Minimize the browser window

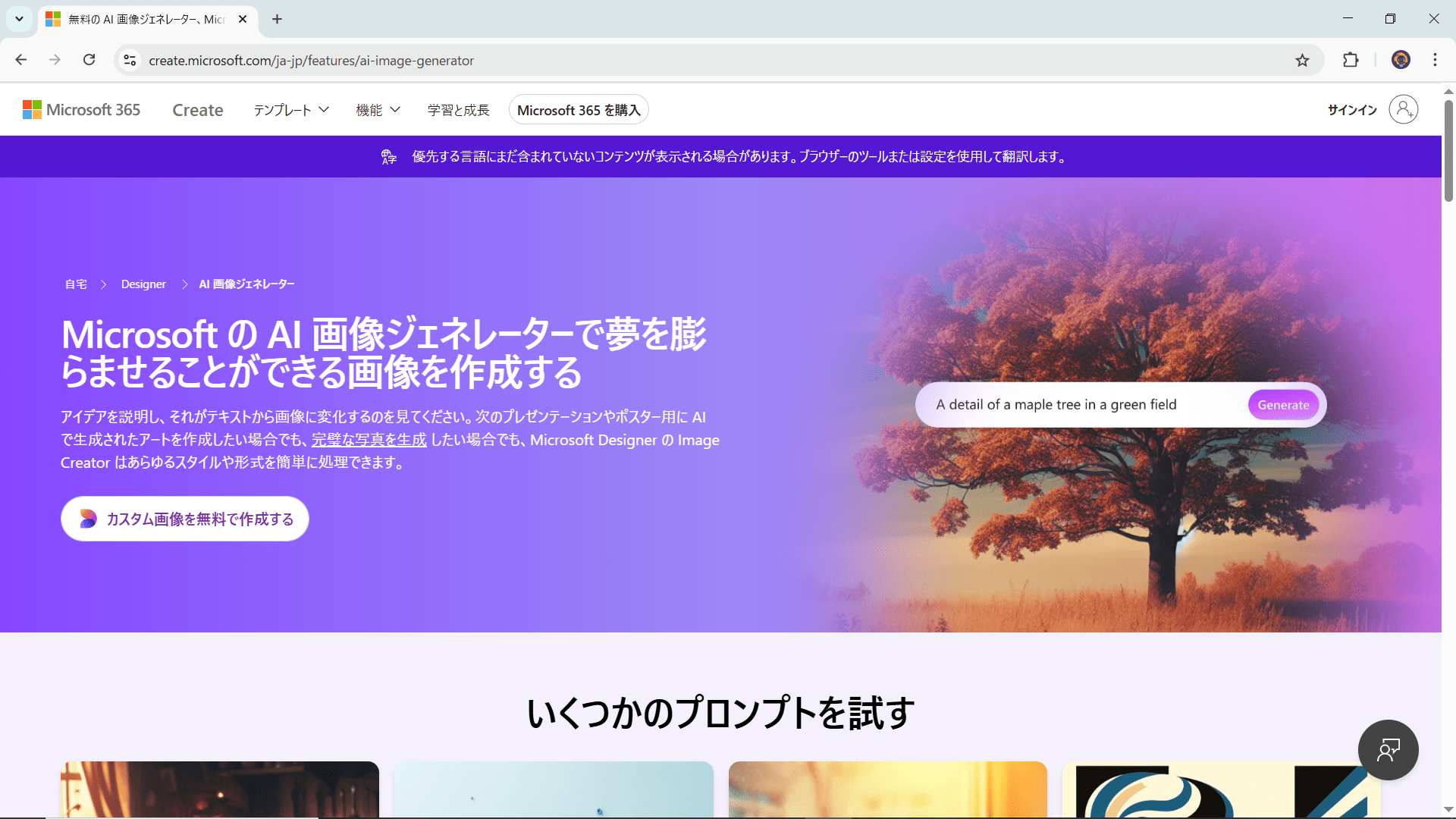click(x=1348, y=19)
